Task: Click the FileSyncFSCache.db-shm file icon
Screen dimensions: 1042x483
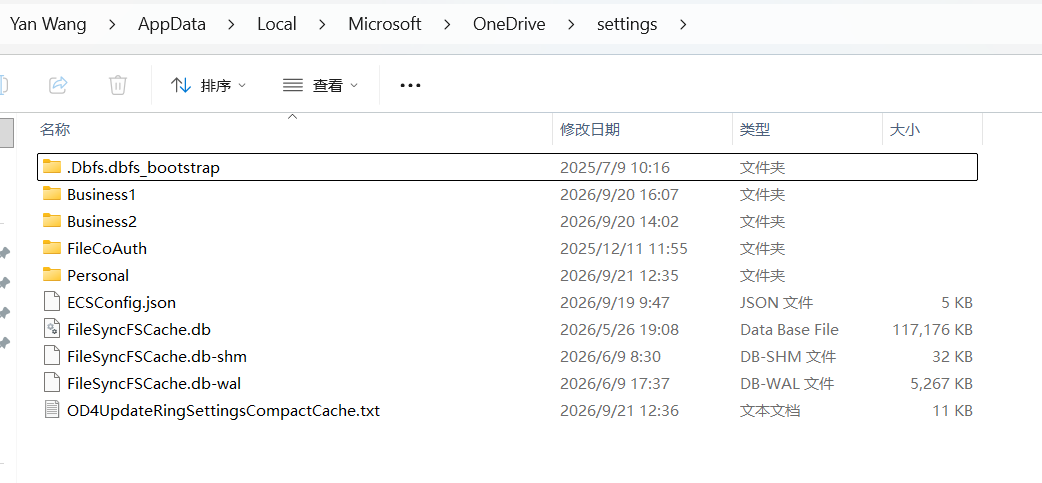Action: (x=52, y=356)
